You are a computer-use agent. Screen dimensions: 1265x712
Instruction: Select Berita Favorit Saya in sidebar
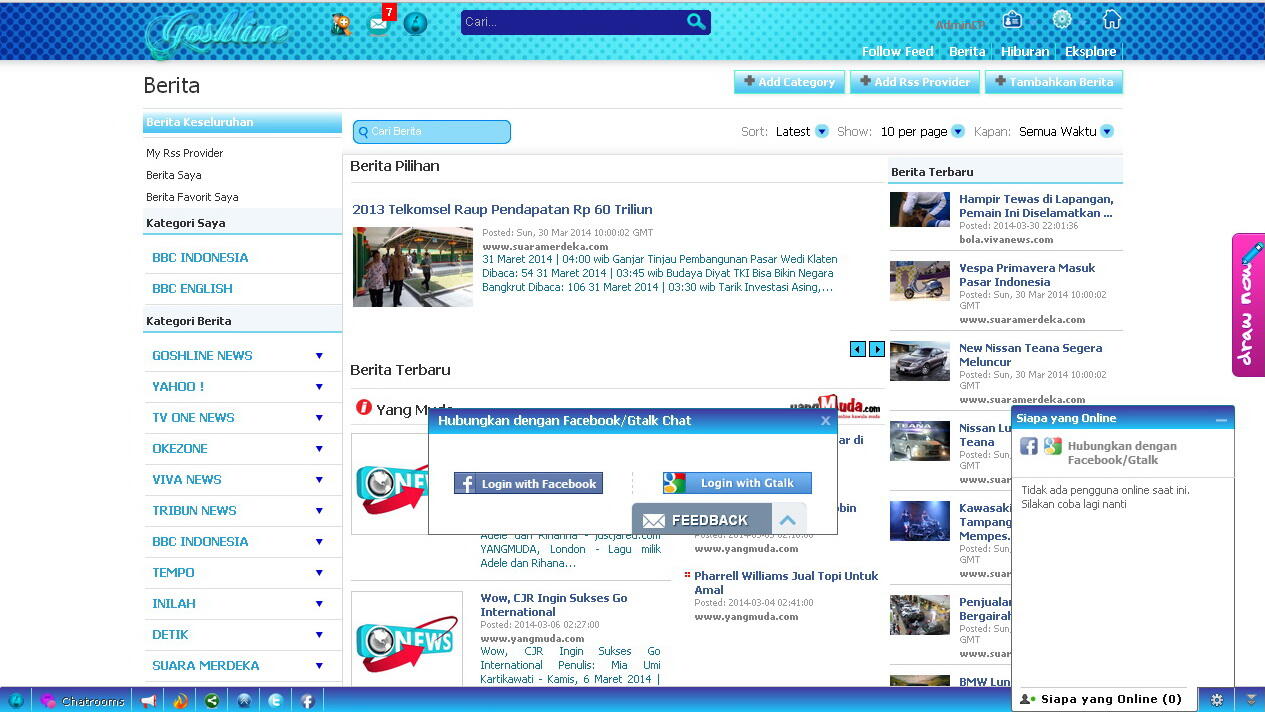pyautogui.click(x=192, y=197)
